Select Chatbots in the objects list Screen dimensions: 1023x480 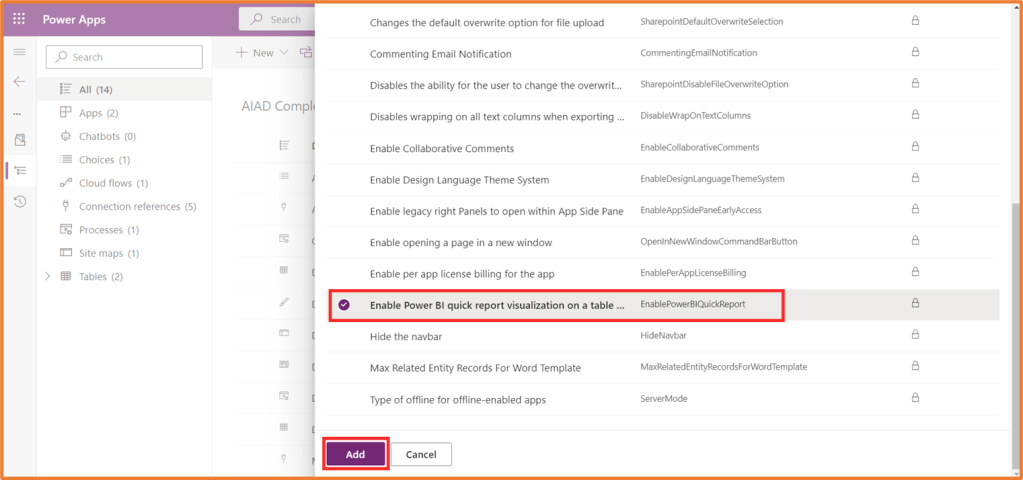(x=107, y=136)
